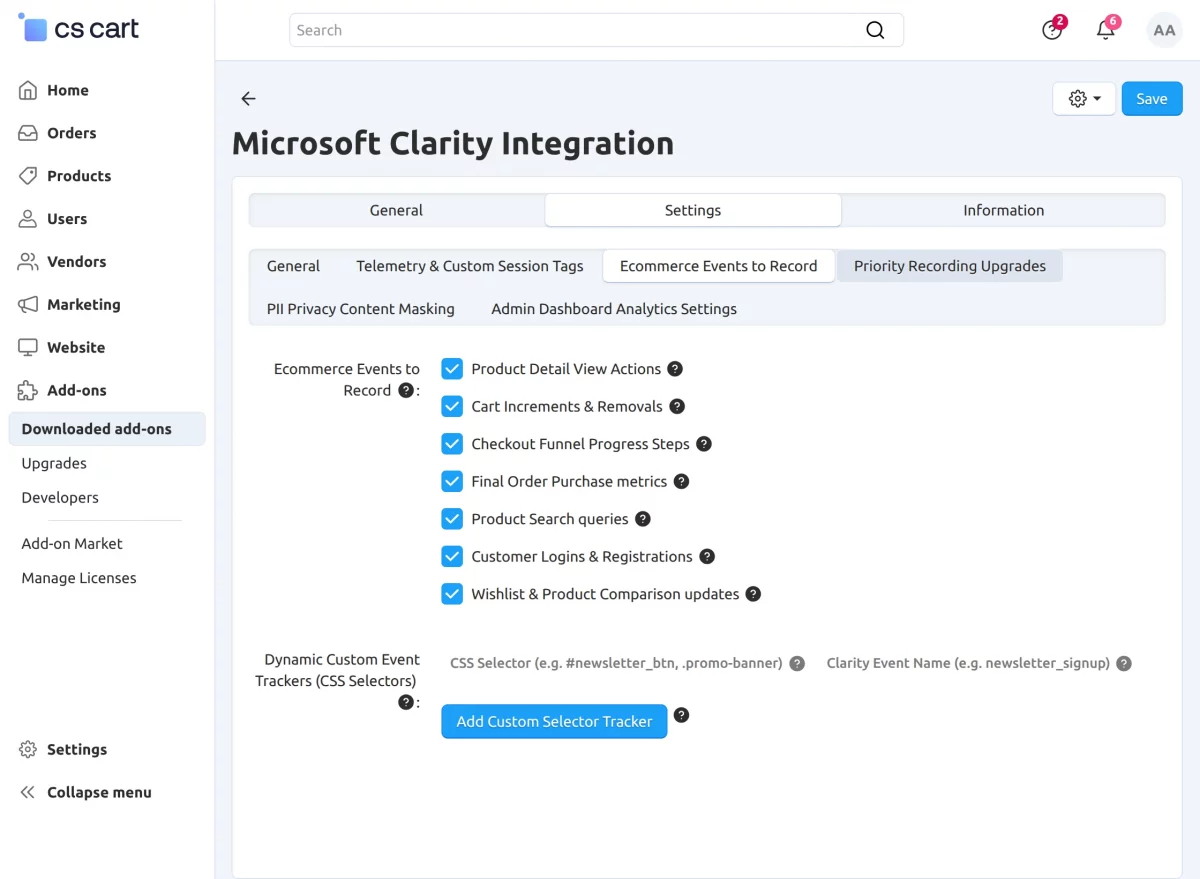Click the Products tag icon in the sidebar
1200x879 pixels.
28,176
